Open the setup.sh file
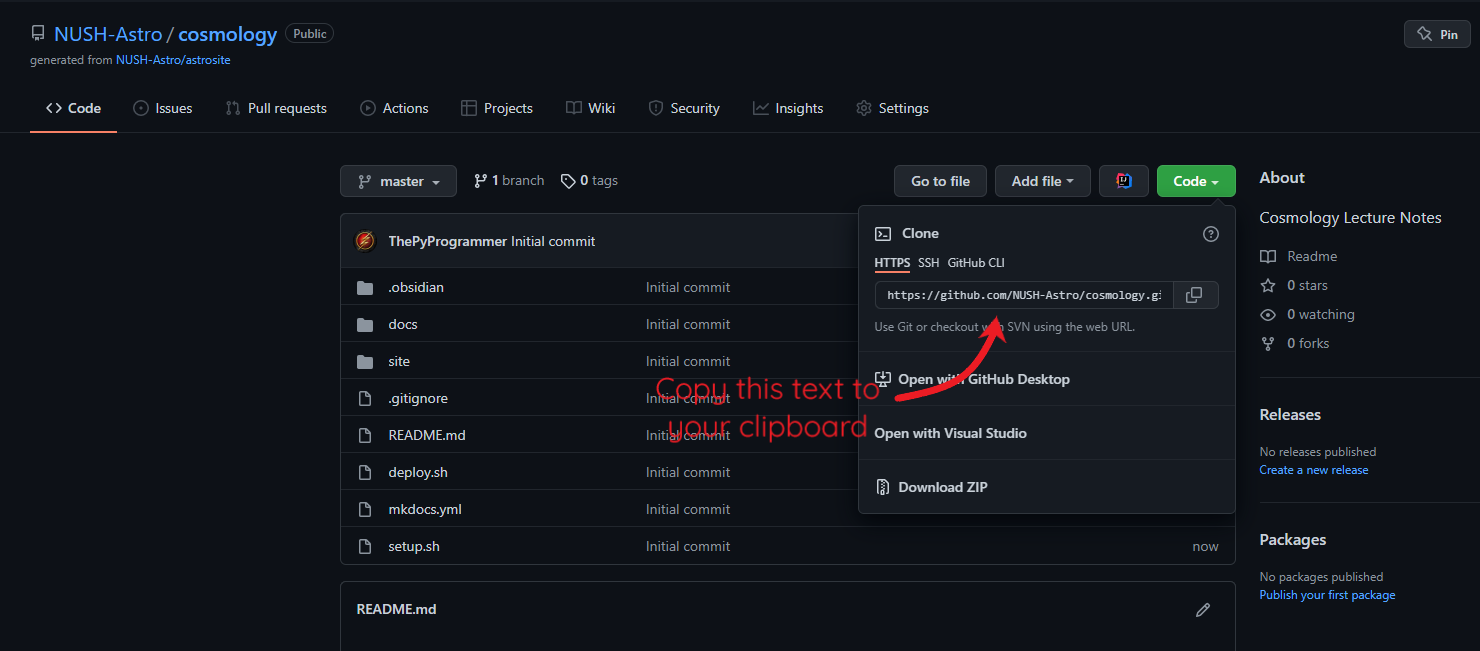The image size is (1480, 651). [414, 546]
